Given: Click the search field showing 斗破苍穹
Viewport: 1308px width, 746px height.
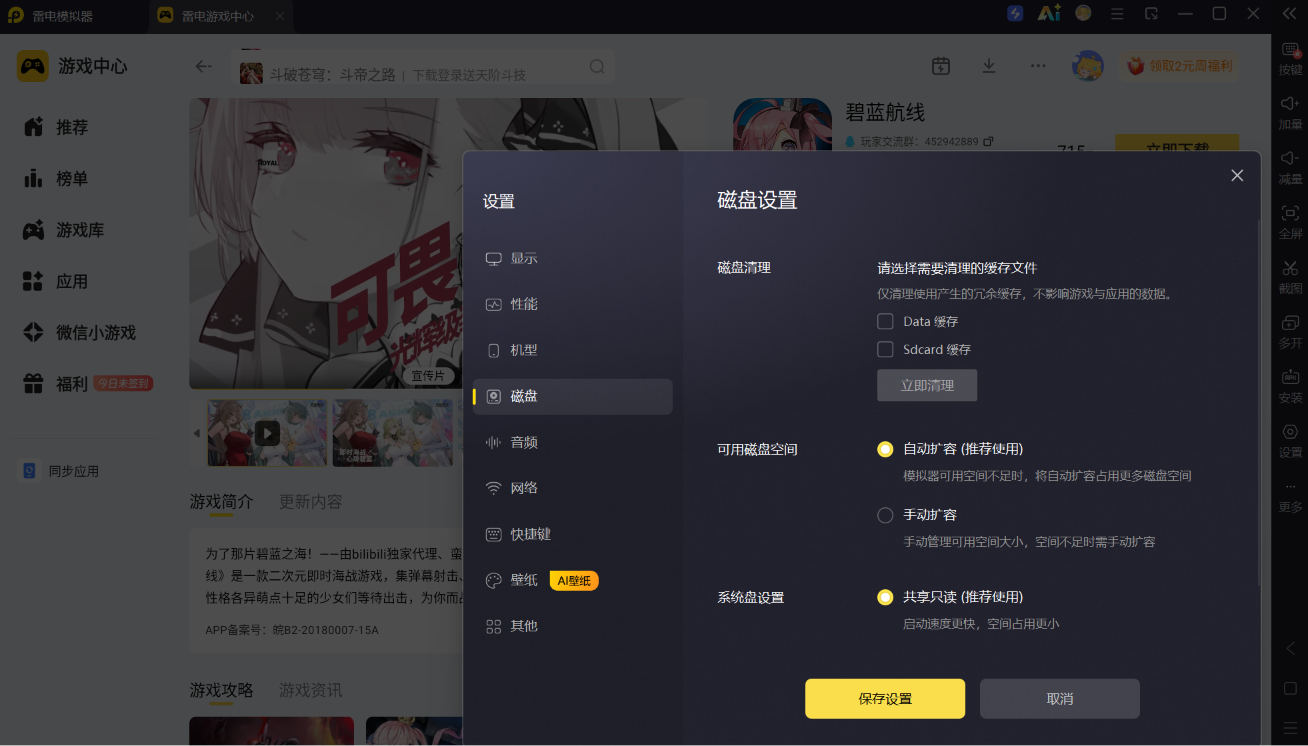Looking at the screenshot, I should 424,67.
